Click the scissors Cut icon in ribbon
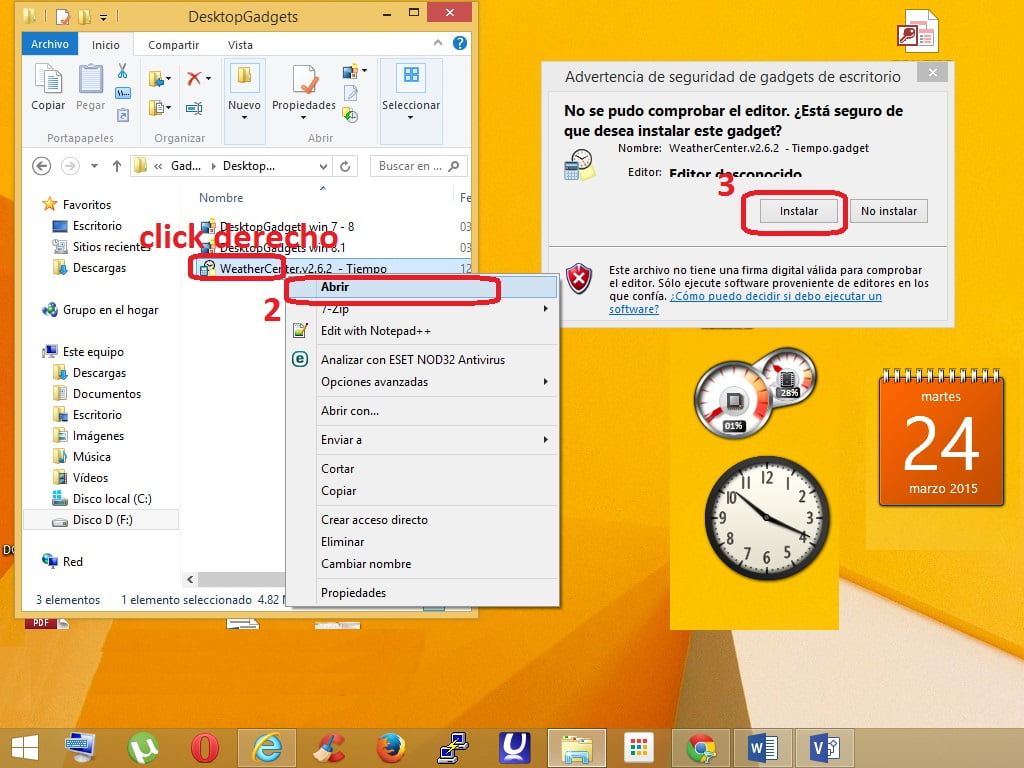This screenshot has width=1024, height=768. point(122,71)
